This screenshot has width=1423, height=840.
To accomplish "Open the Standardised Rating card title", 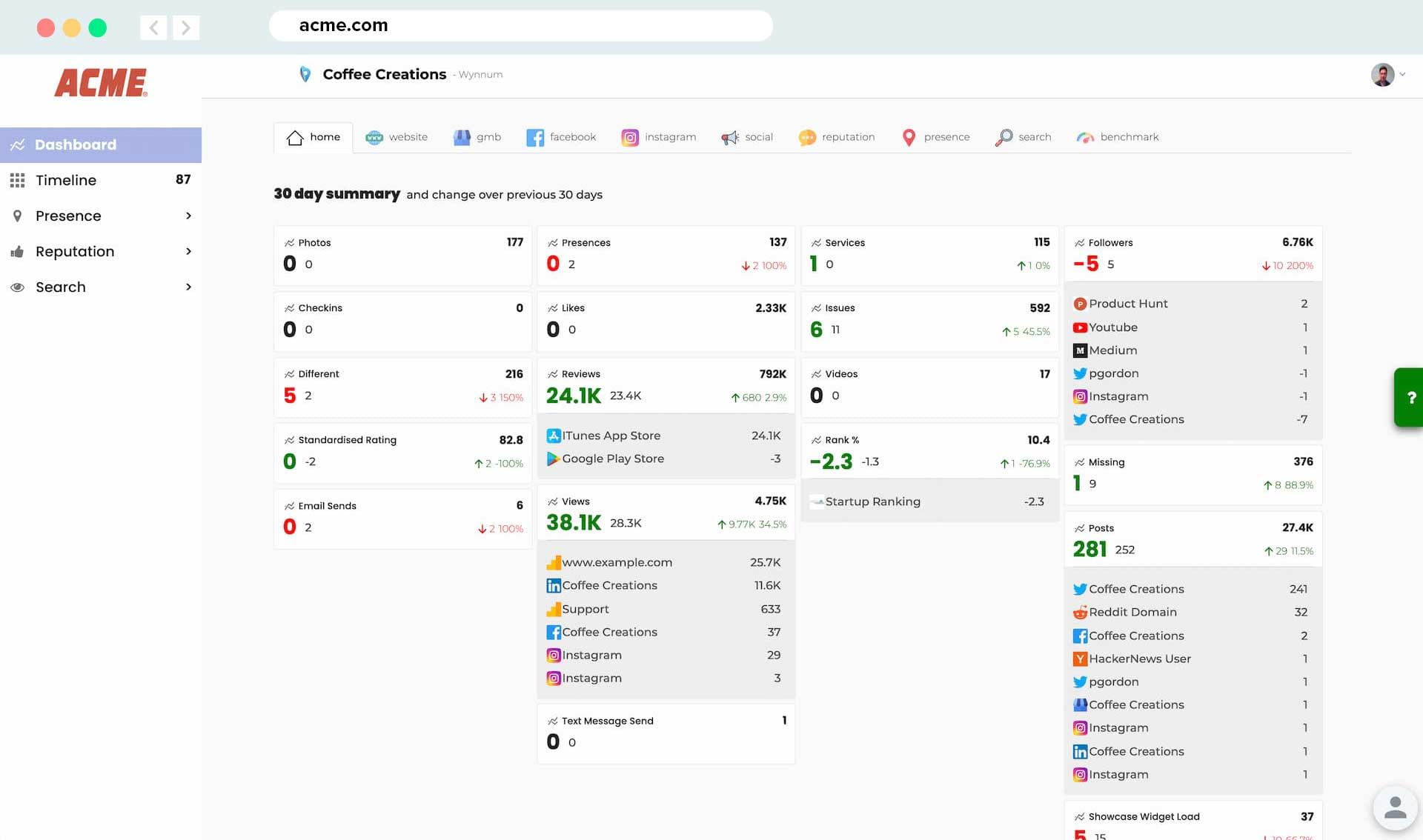I will (347, 440).
